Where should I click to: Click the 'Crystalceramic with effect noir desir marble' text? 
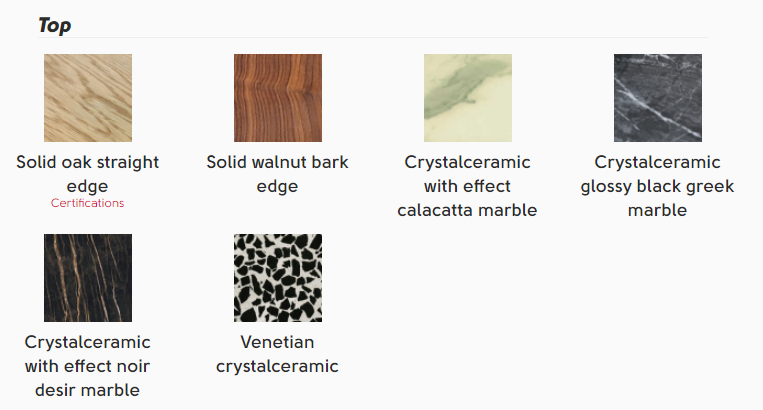click(x=88, y=366)
